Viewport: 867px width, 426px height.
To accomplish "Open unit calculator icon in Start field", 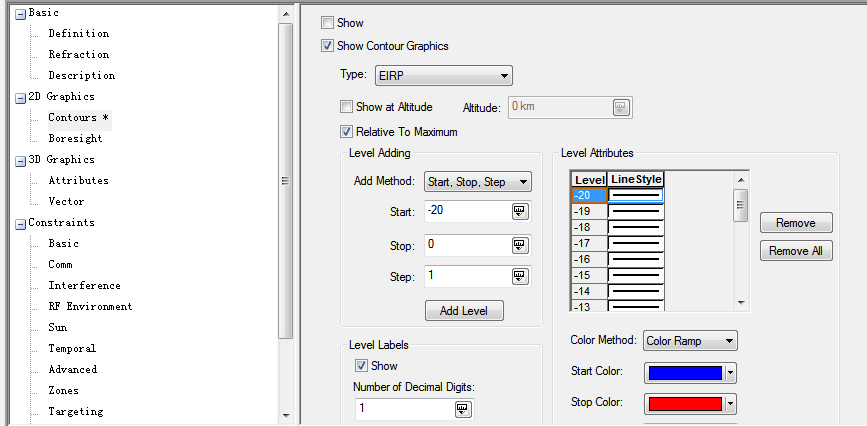I will click(519, 211).
